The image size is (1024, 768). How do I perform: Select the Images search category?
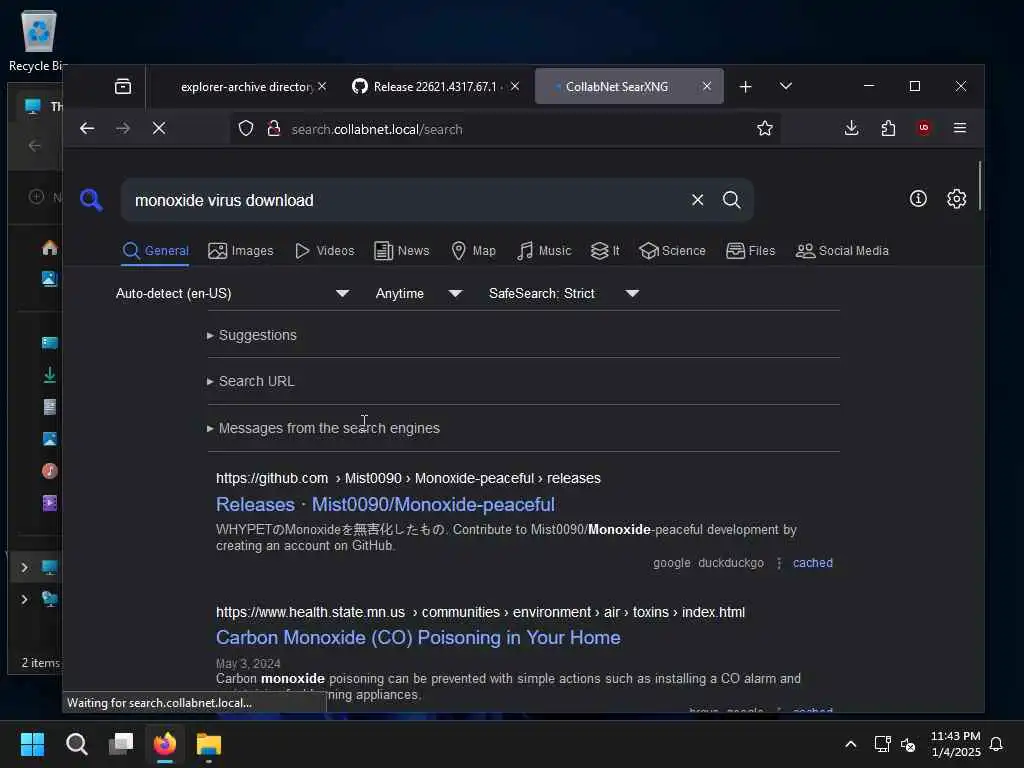point(241,251)
